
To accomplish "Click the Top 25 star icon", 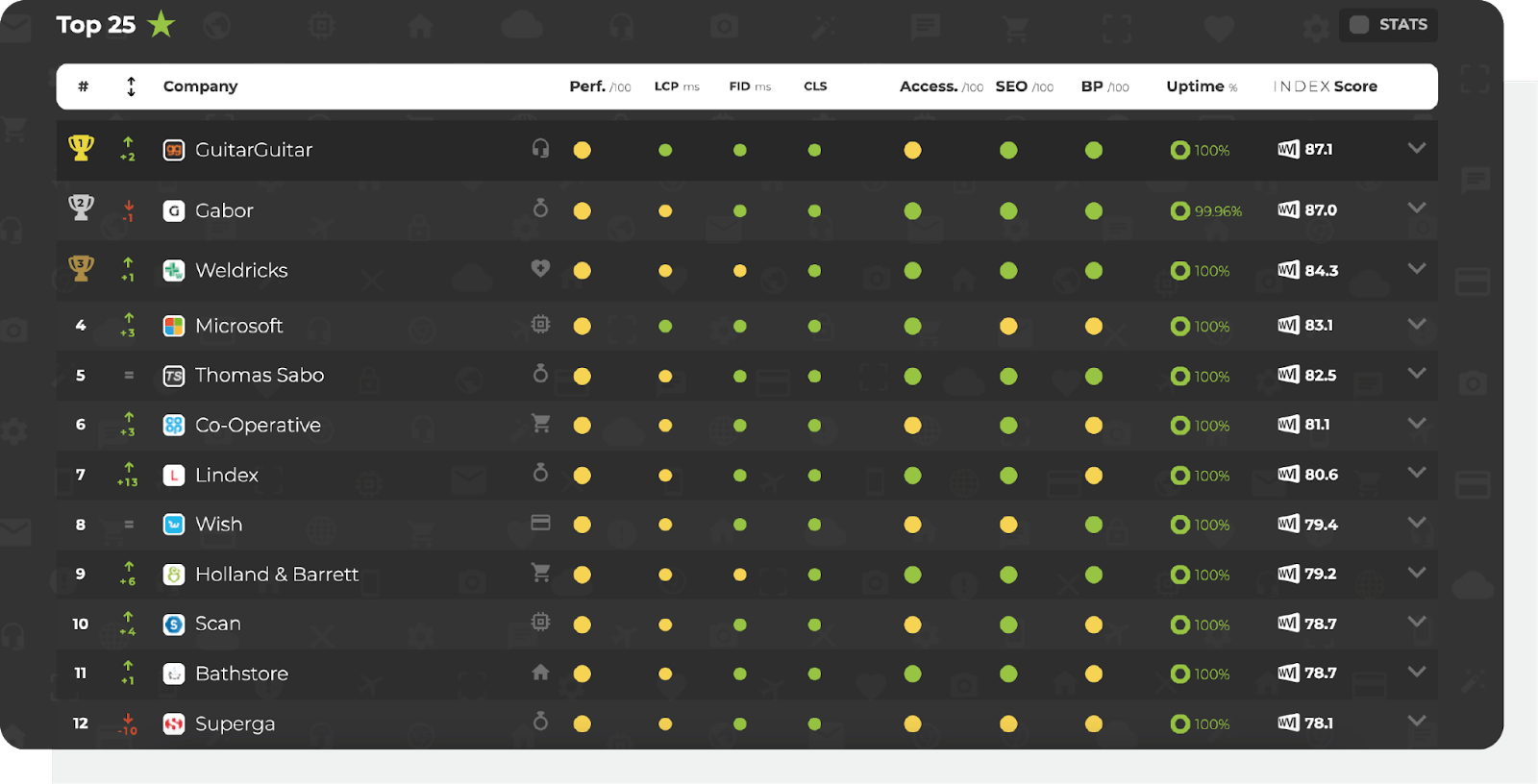I will (161, 24).
